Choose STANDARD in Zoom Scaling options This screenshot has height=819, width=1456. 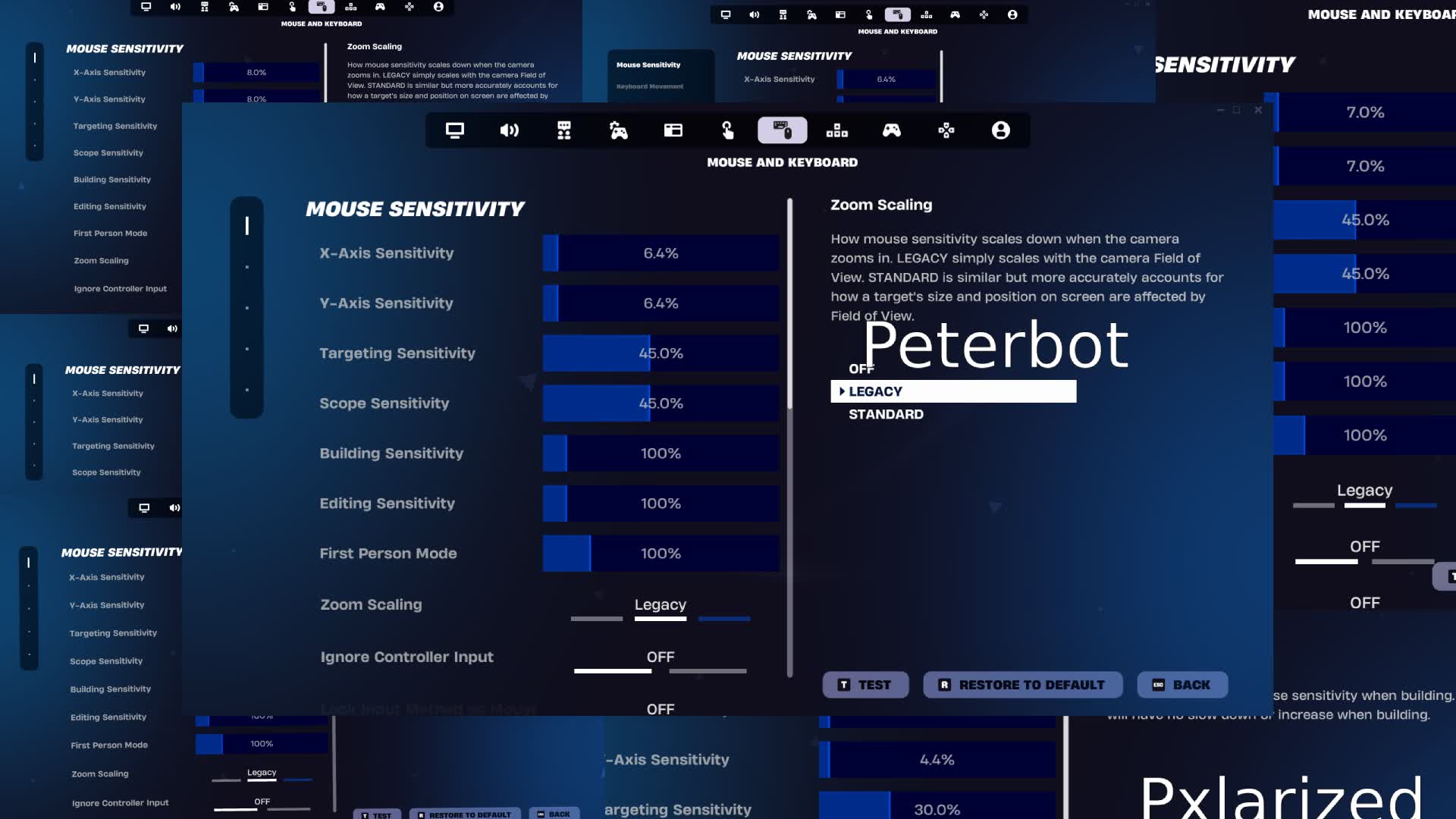[x=886, y=415]
